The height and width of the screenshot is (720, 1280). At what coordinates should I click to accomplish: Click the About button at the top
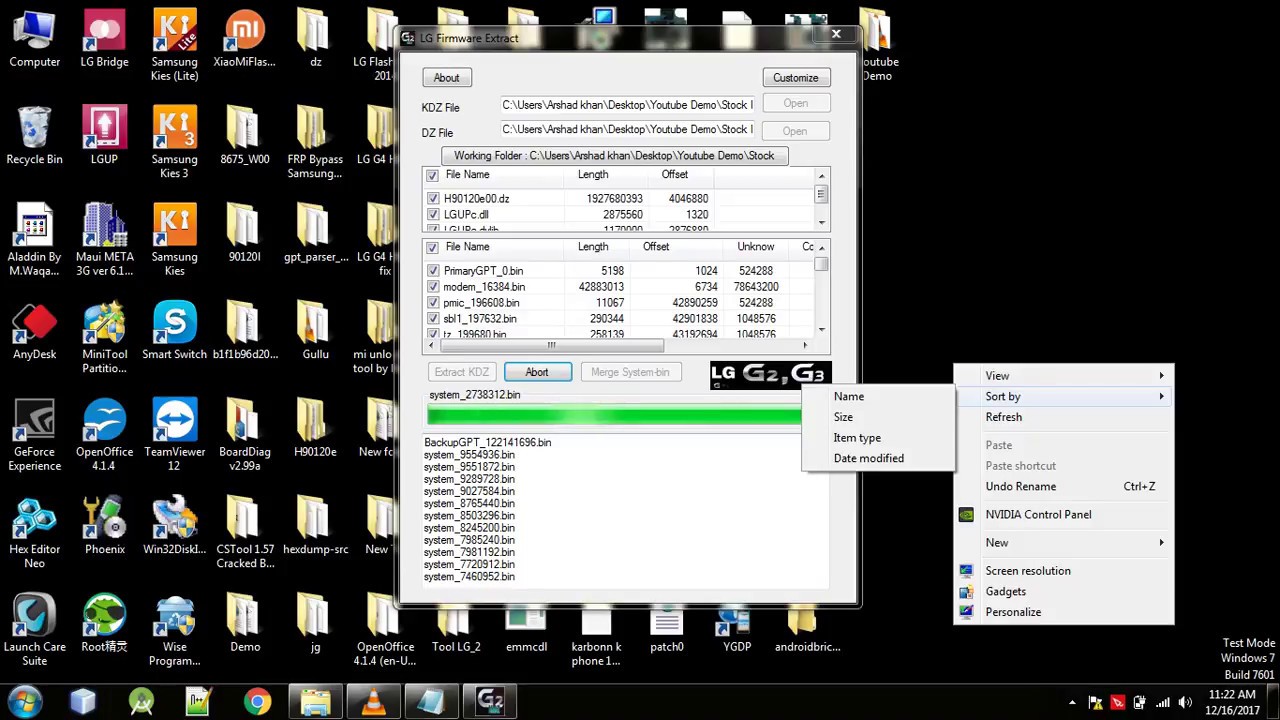tap(447, 78)
